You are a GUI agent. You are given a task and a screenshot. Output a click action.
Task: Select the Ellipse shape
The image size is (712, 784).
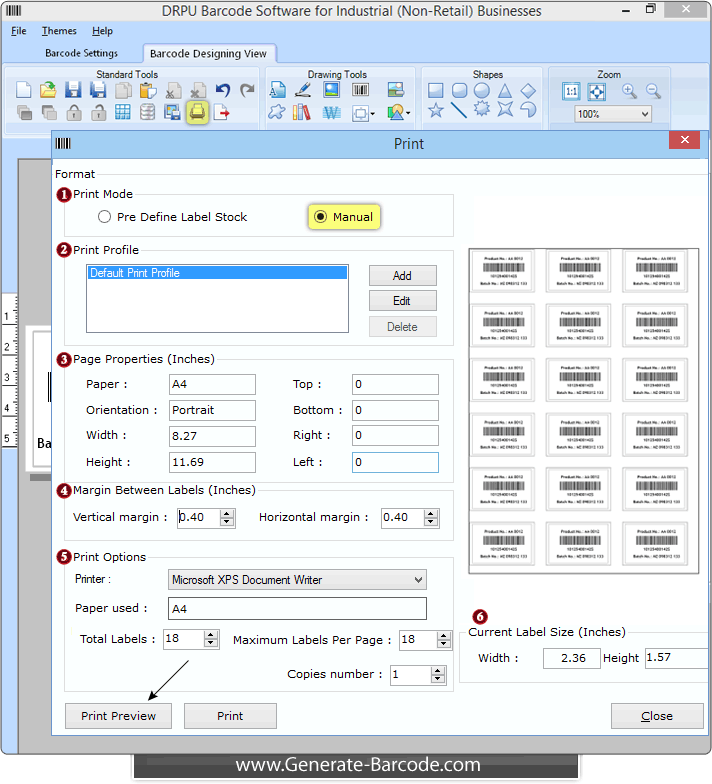[482, 90]
